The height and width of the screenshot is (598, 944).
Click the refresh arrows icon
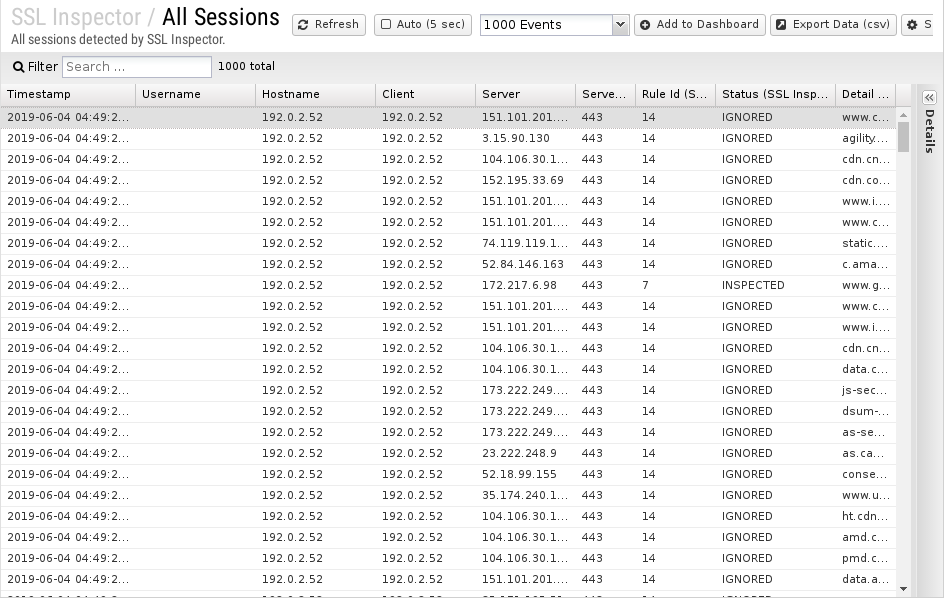(x=303, y=25)
